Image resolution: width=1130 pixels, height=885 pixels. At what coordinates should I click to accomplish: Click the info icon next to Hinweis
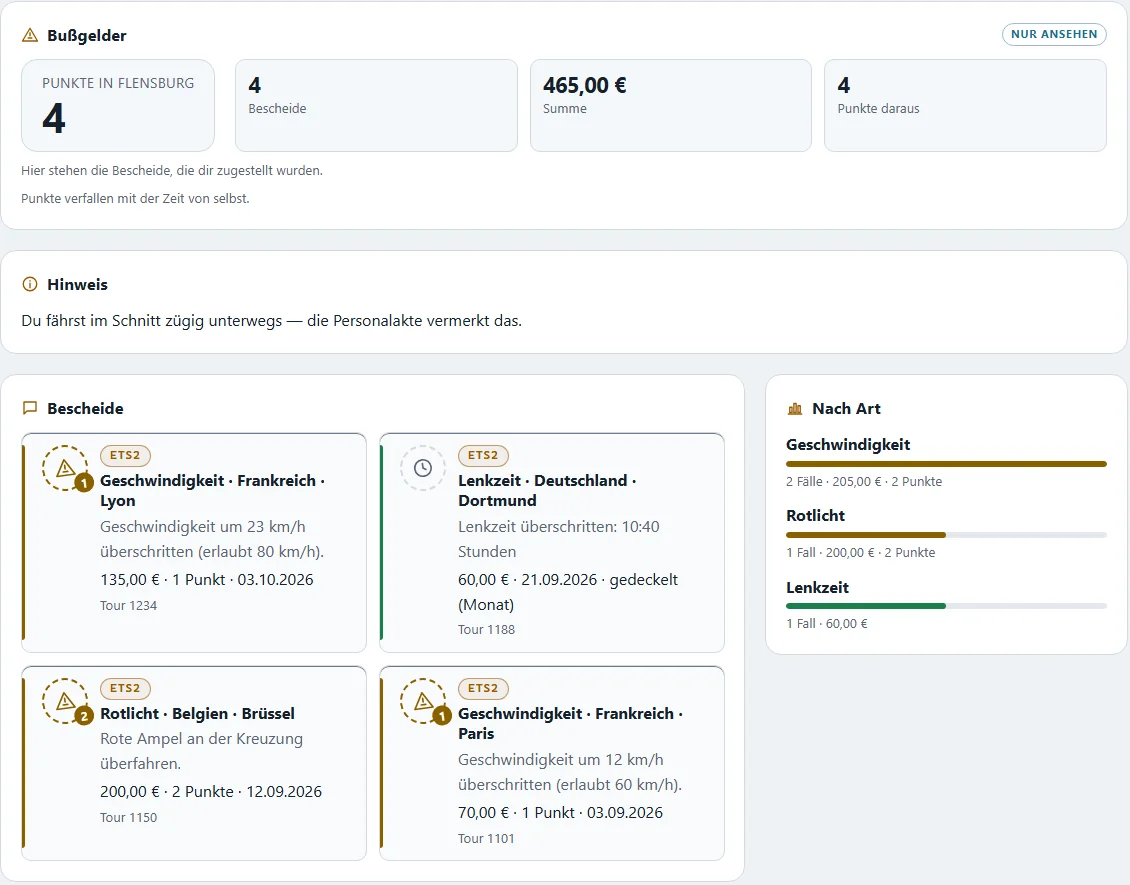point(30,285)
